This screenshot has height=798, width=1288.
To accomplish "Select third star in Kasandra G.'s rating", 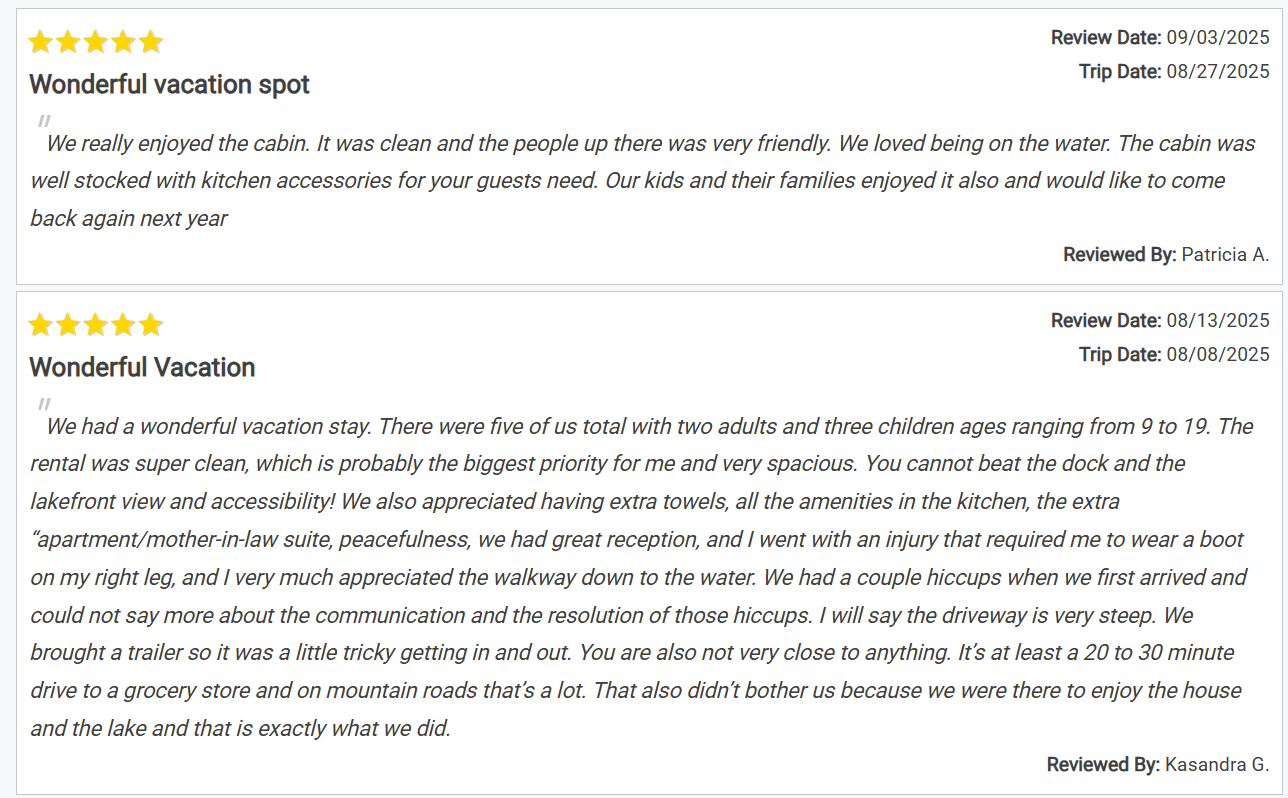I will point(95,325).
